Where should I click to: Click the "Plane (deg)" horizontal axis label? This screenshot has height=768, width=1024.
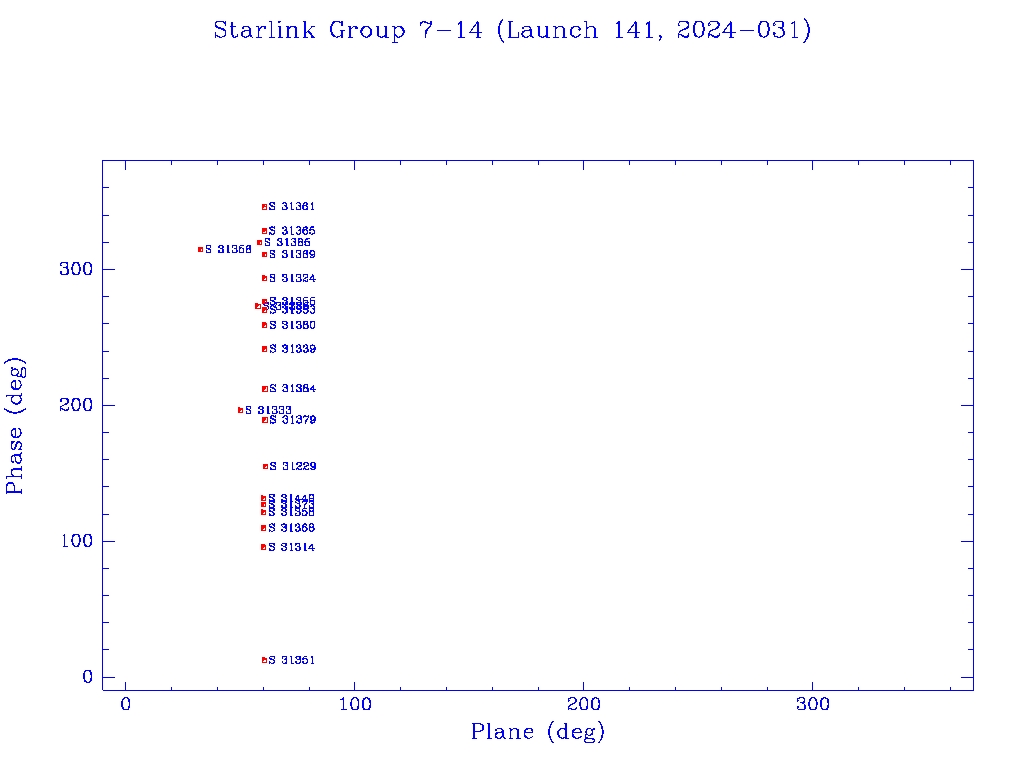click(538, 731)
